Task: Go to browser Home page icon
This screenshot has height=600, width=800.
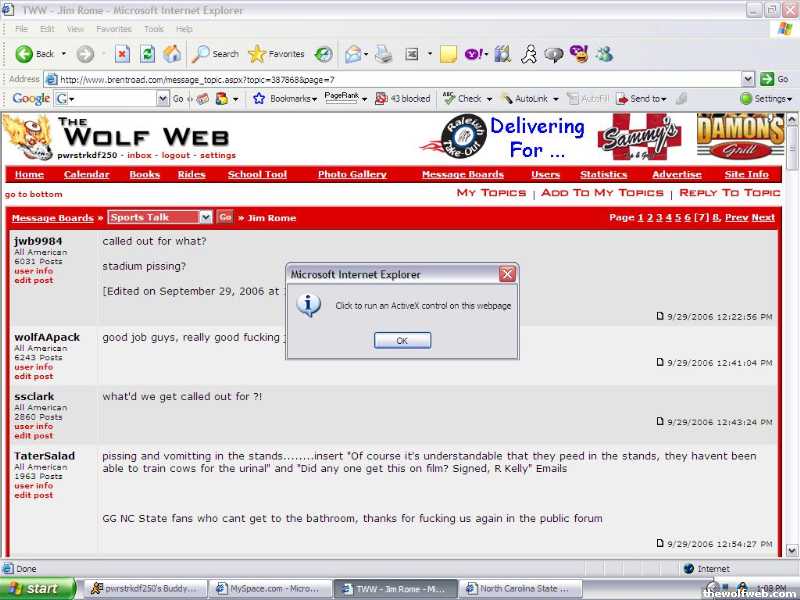Action: (x=172, y=54)
